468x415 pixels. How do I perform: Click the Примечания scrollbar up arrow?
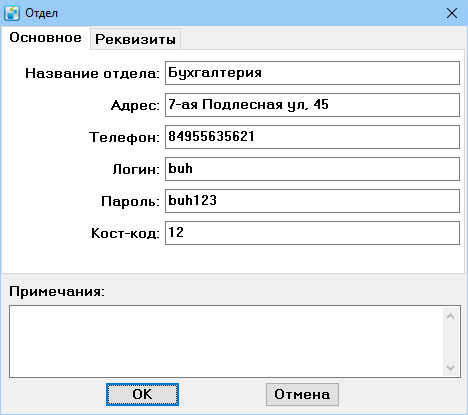pos(450,316)
